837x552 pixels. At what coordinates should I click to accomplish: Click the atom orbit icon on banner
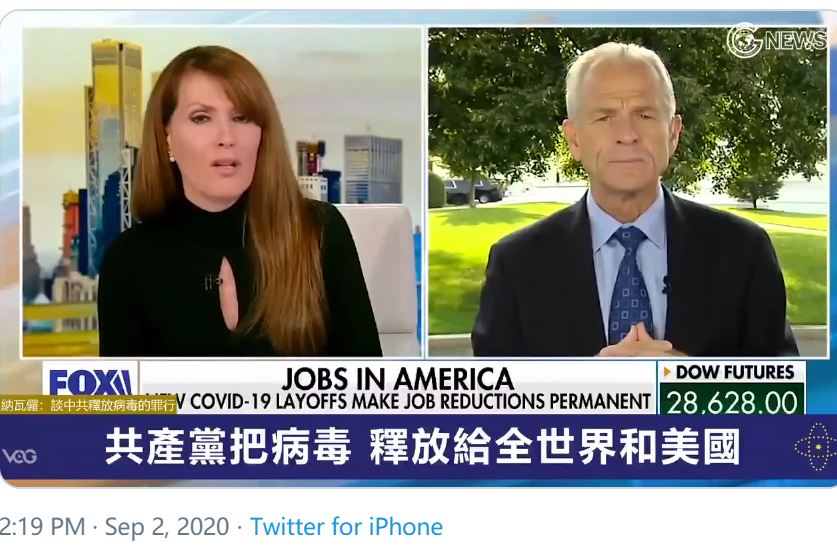(815, 447)
